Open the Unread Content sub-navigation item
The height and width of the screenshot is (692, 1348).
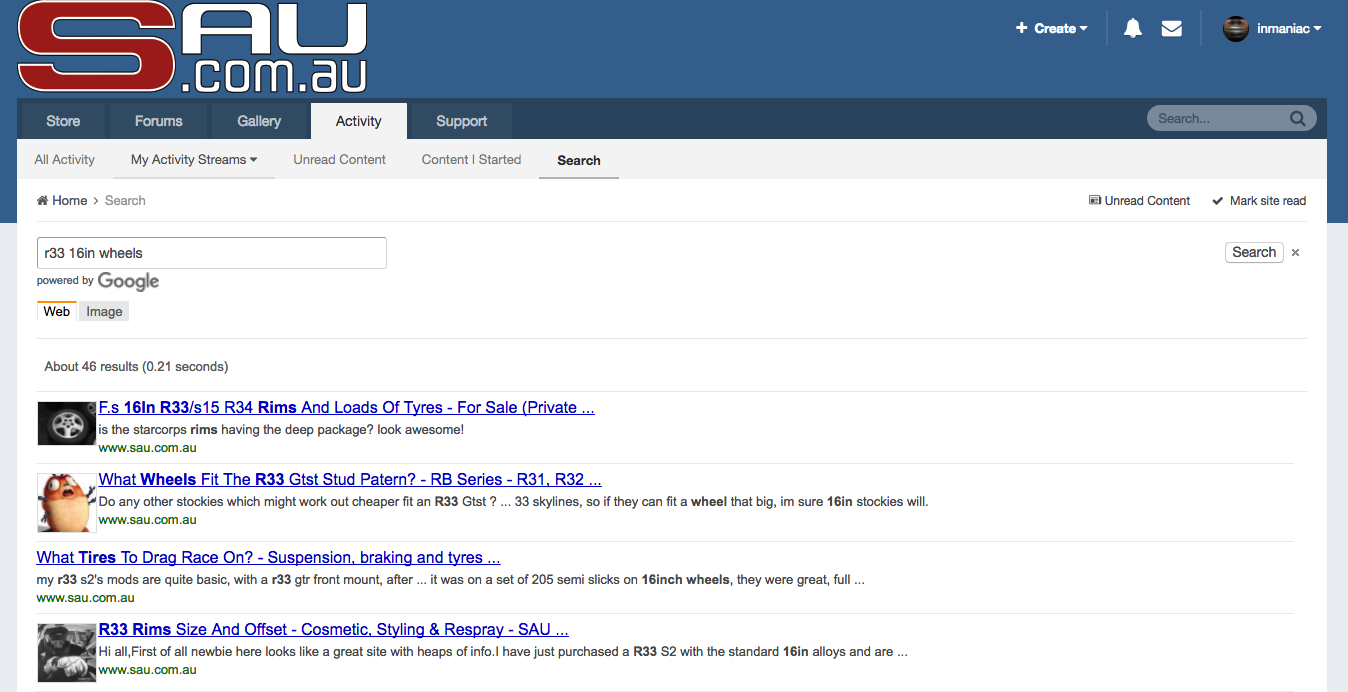[340, 160]
